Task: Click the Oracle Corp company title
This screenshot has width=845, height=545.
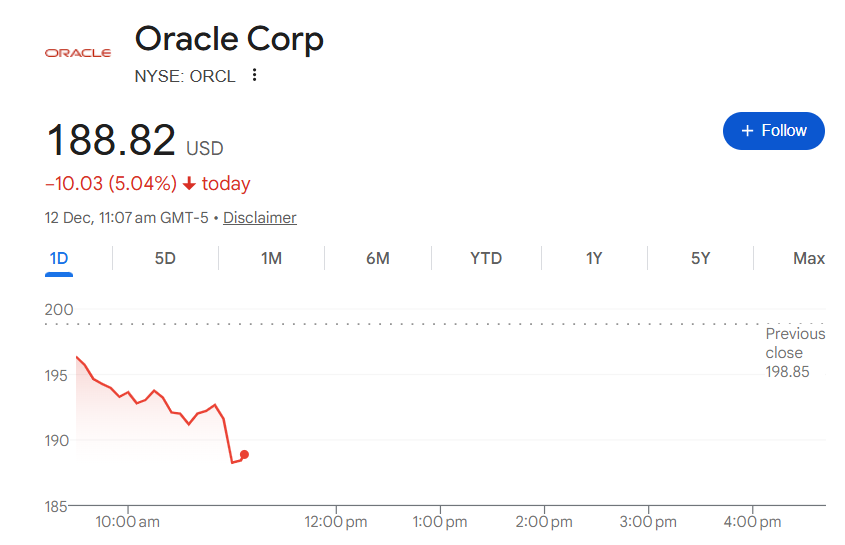Action: click(x=229, y=39)
